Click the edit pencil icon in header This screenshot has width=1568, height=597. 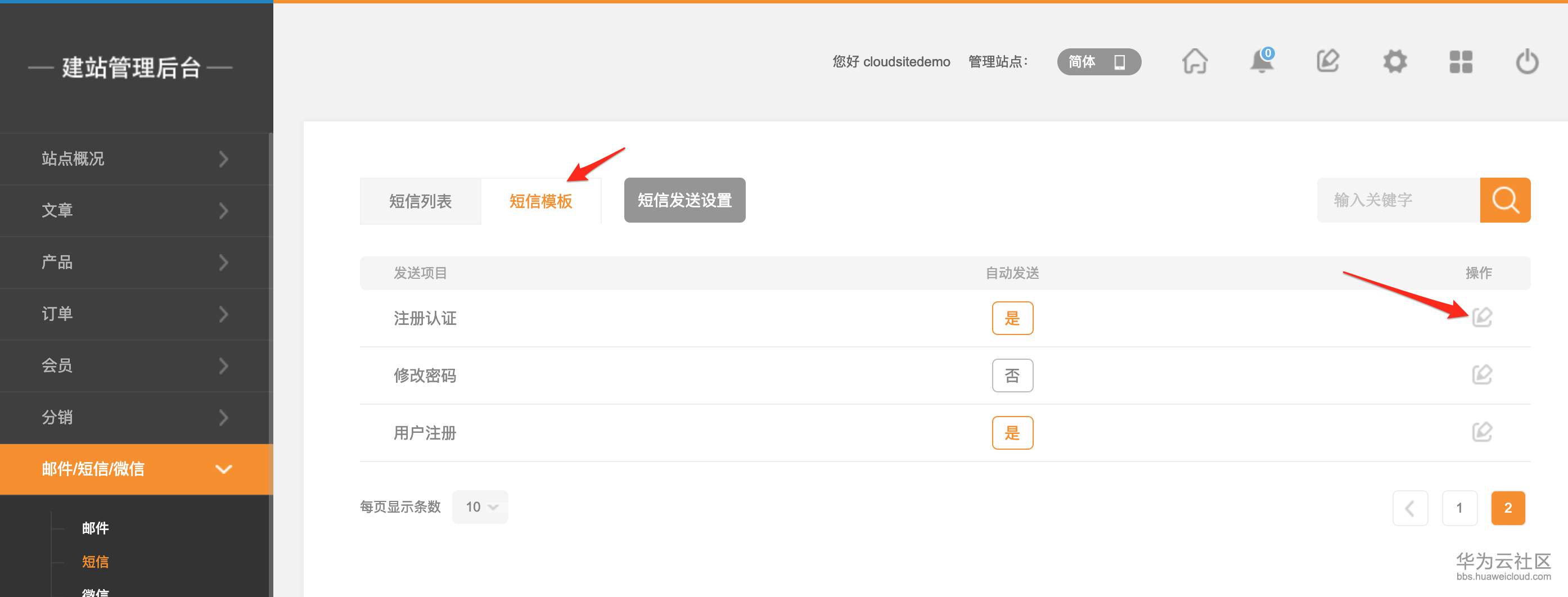(x=1328, y=61)
